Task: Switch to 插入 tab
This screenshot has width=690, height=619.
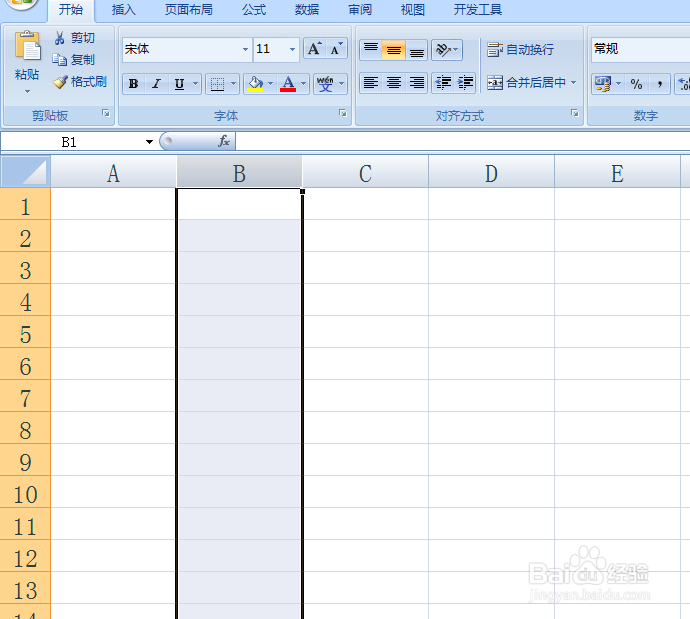Action: pyautogui.click(x=124, y=10)
